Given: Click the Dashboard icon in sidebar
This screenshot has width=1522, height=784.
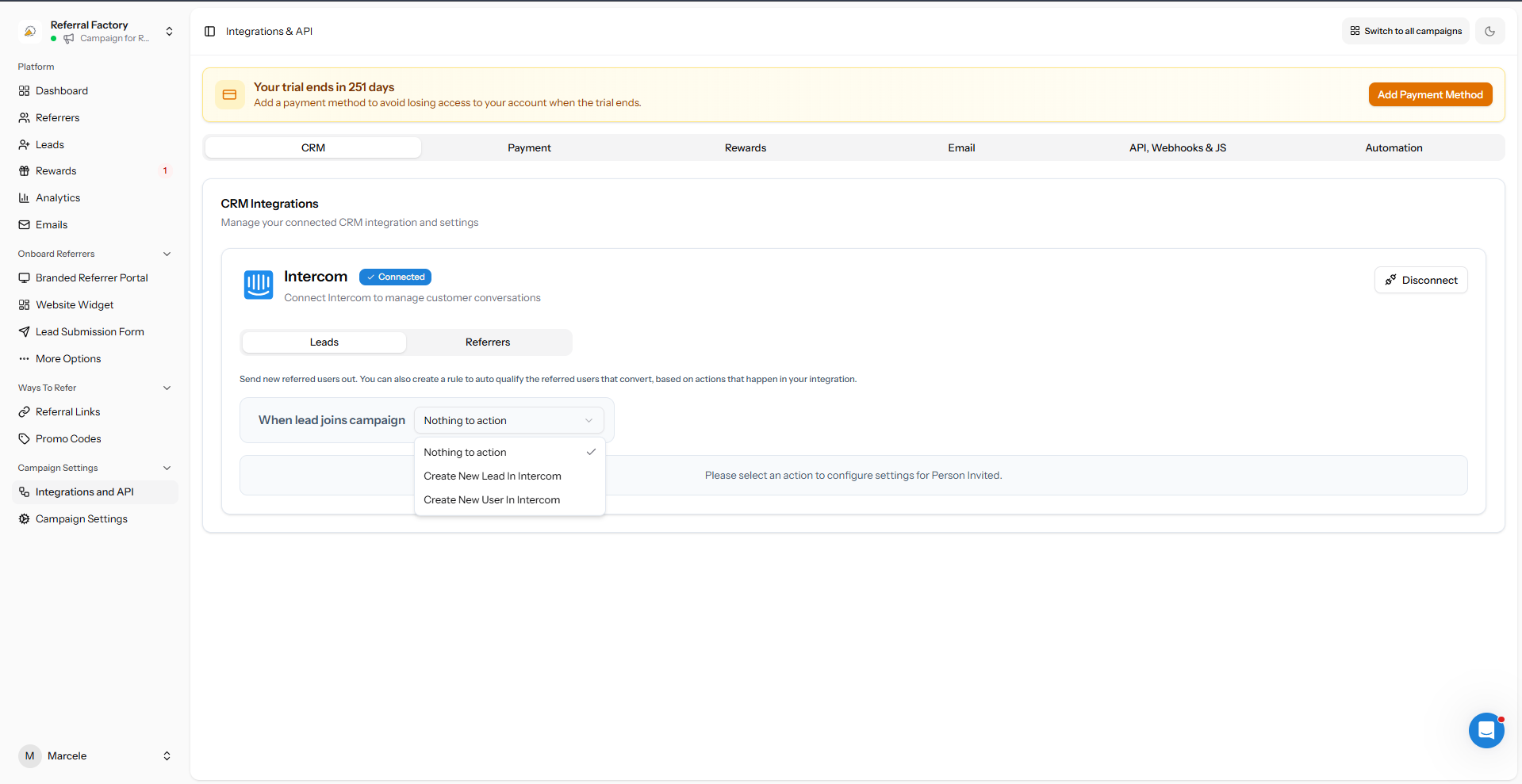Looking at the screenshot, I should click(25, 91).
